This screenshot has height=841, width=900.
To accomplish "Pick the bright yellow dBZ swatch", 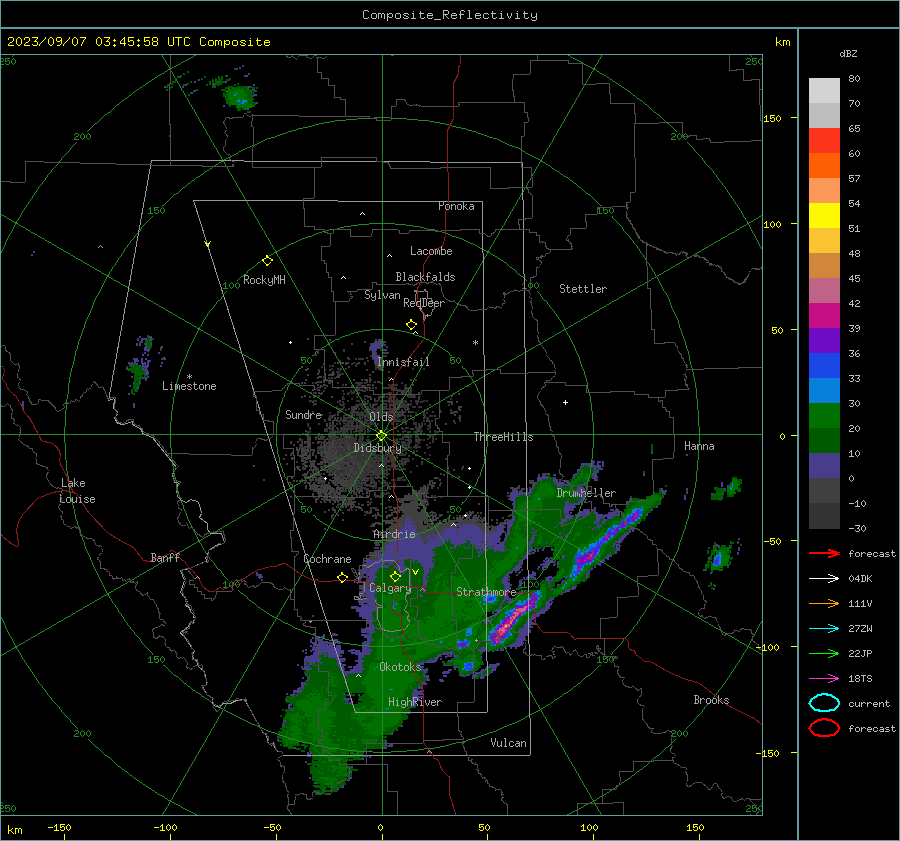I will point(824,215).
